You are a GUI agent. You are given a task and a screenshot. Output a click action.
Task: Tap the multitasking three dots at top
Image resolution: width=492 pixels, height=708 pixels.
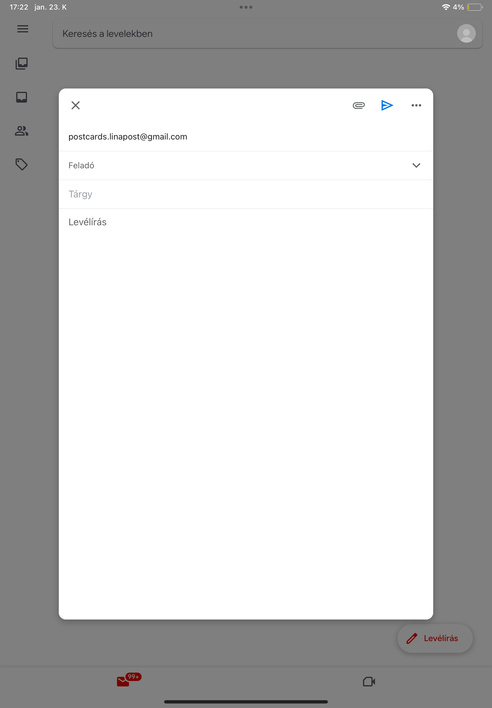click(246, 7)
